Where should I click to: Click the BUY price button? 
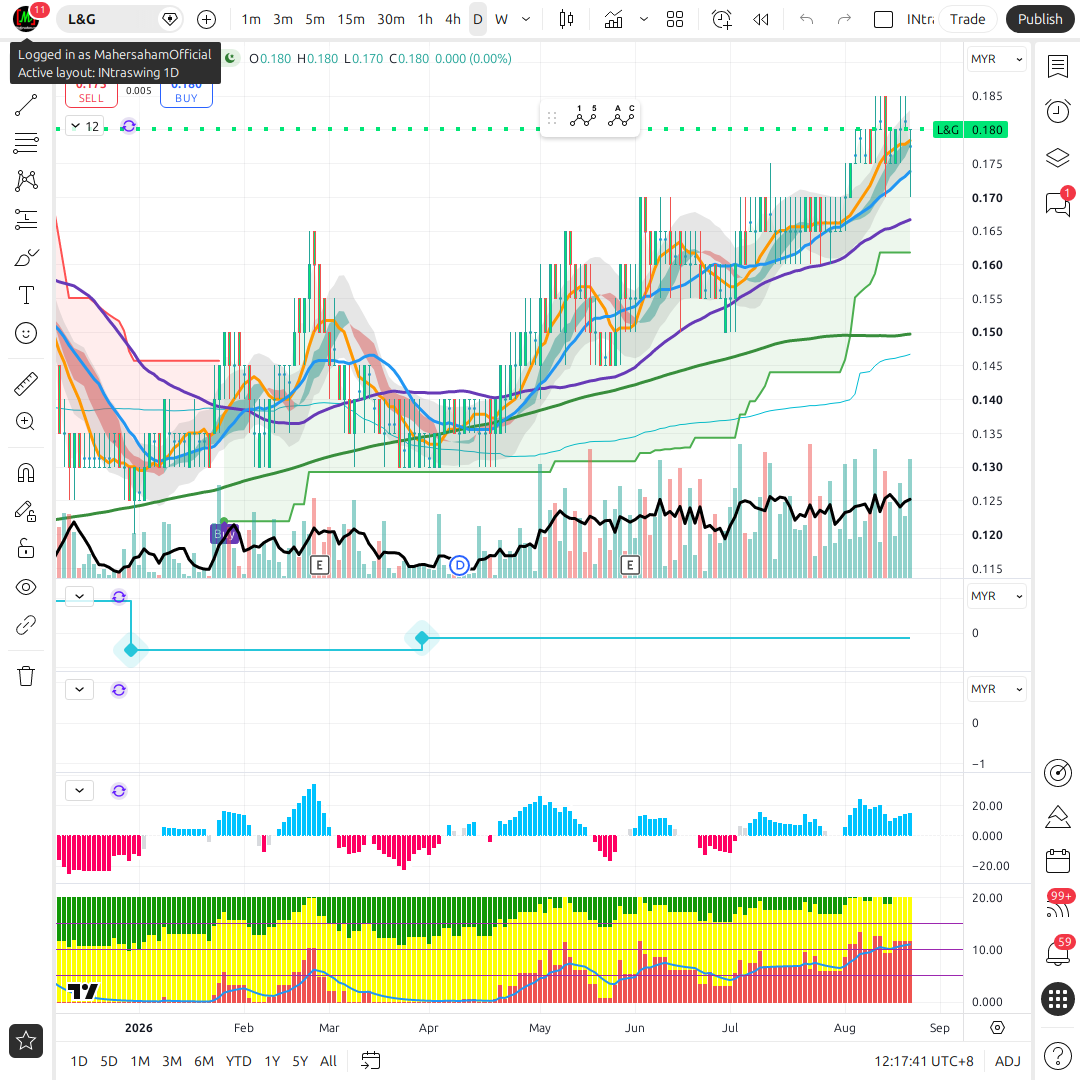coord(186,95)
